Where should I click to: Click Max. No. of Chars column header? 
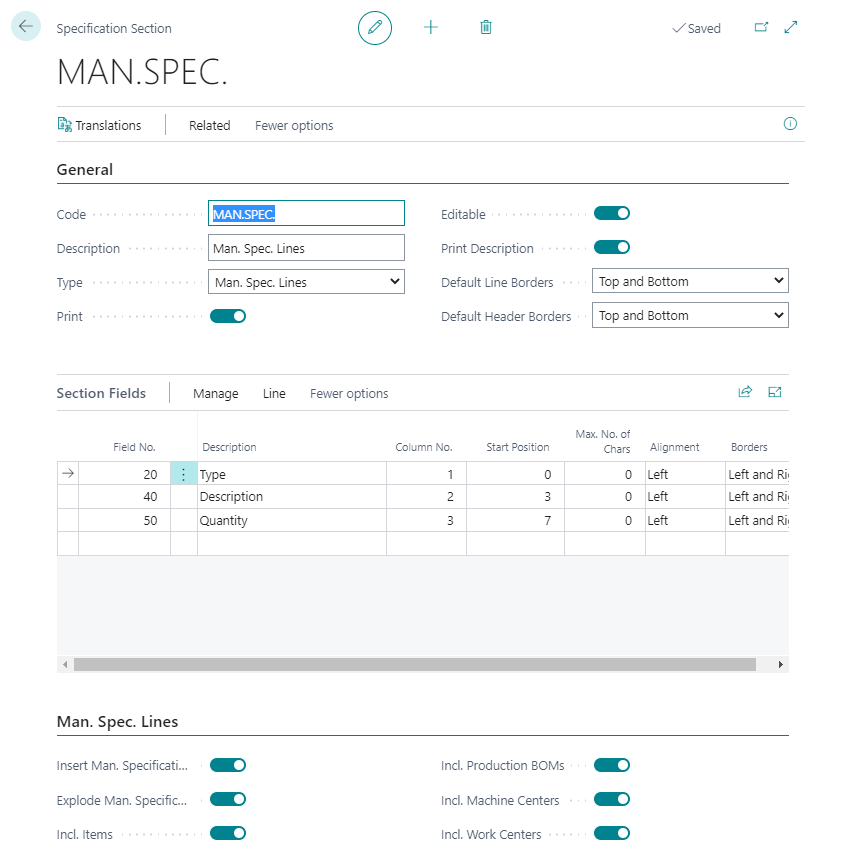pyautogui.click(x=603, y=442)
